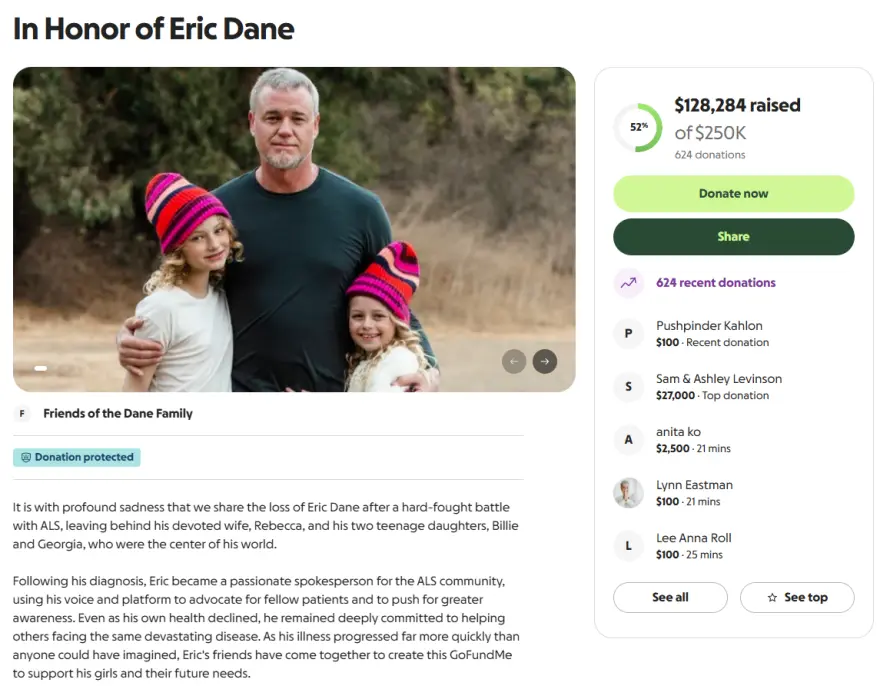The image size is (880, 686).
Task: Open the 624 recent donations link
Action: coord(715,283)
